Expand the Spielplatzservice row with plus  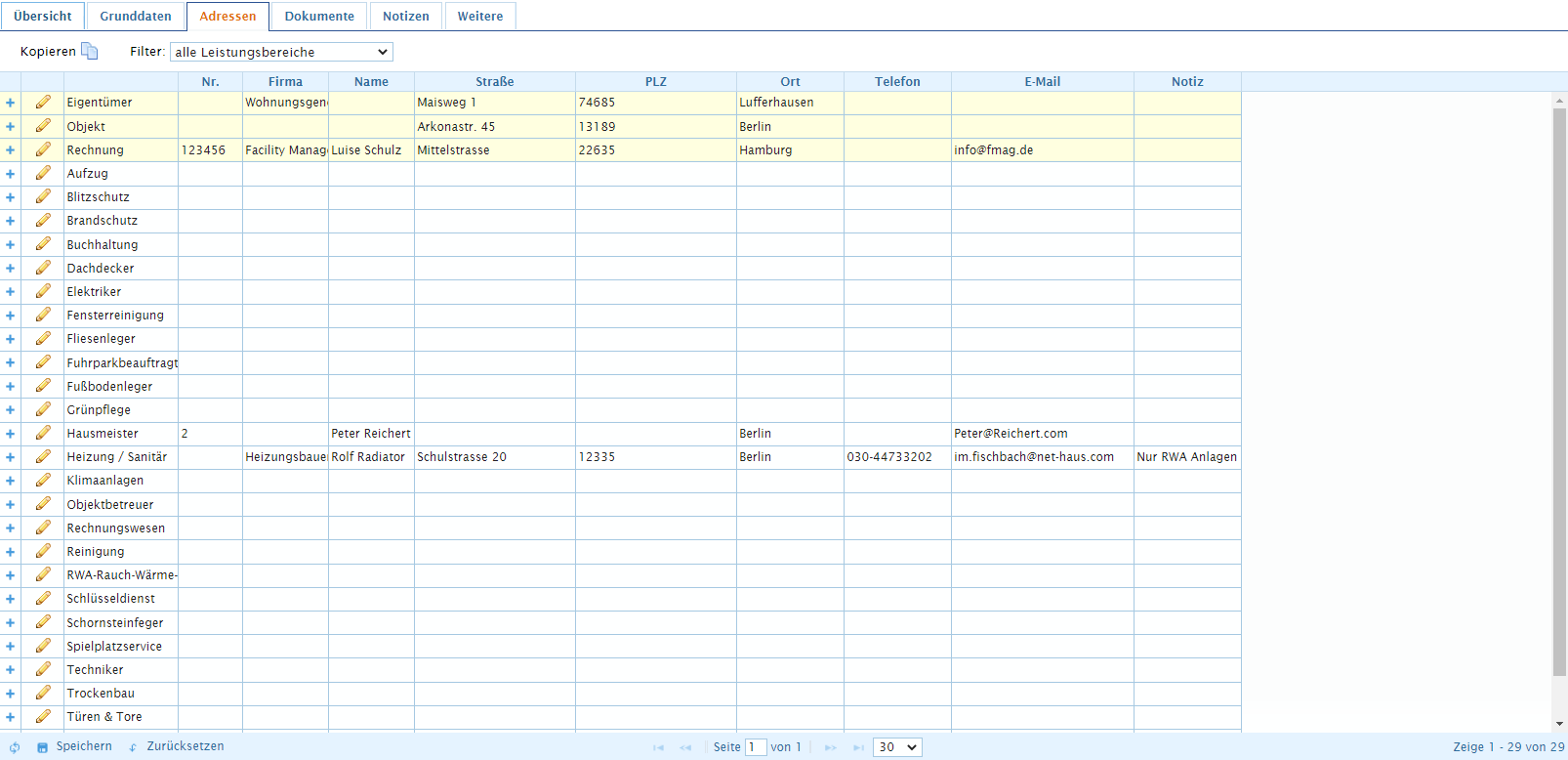pyautogui.click(x=10, y=647)
